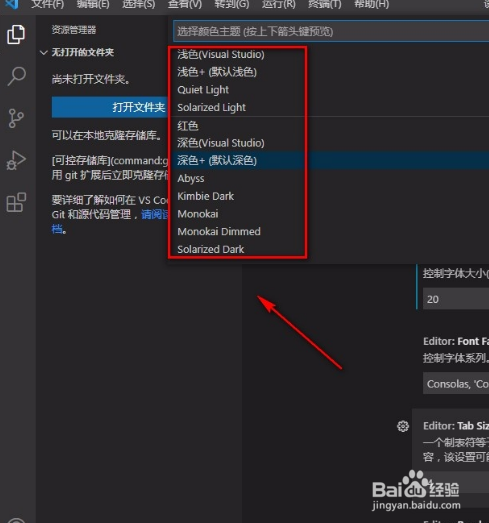The image size is (489, 523).
Task: Click the 打开文件夹 button
Action: [110, 107]
